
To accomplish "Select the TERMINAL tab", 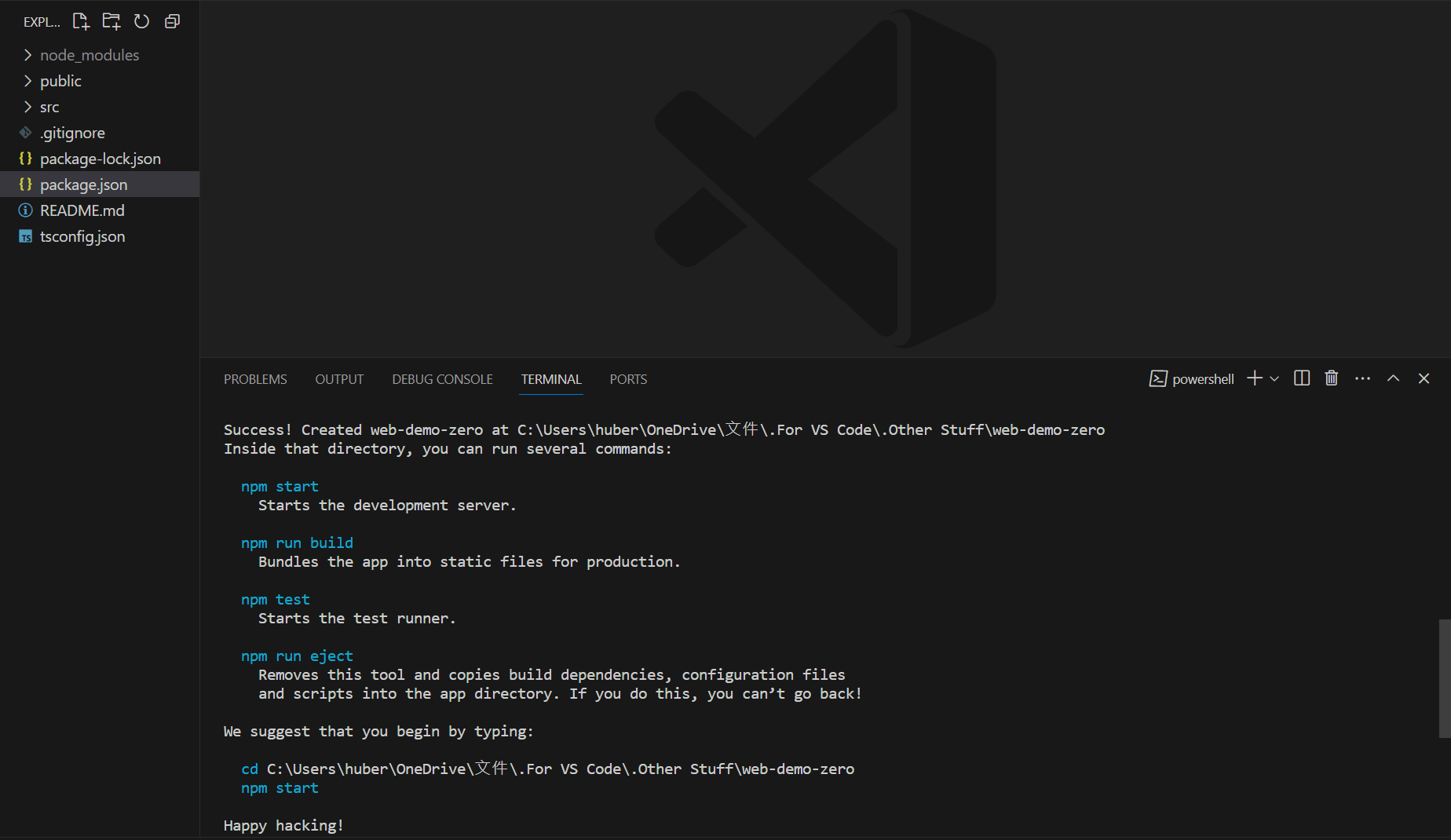I will (551, 379).
